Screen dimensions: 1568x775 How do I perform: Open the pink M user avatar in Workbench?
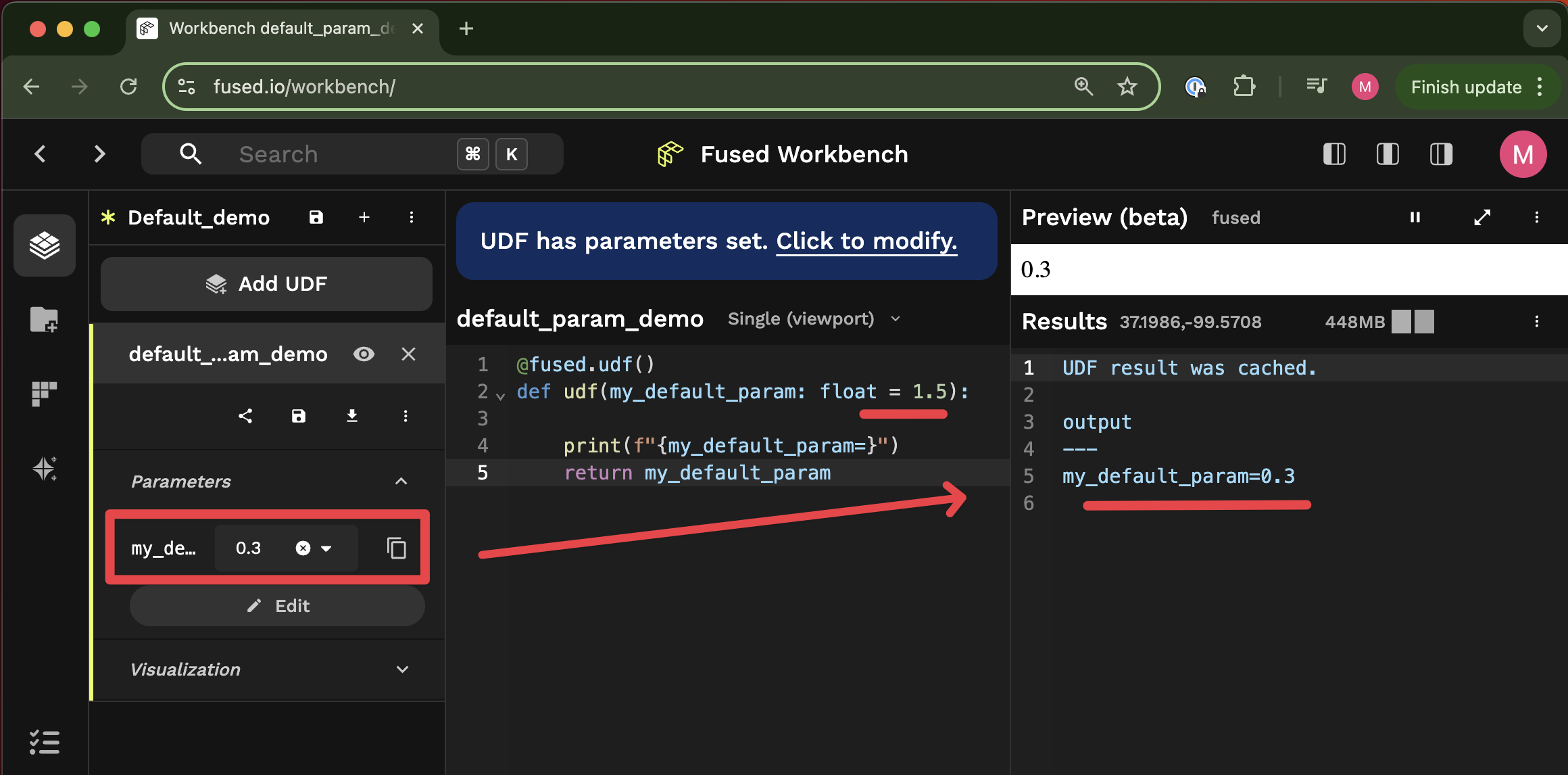pos(1523,154)
